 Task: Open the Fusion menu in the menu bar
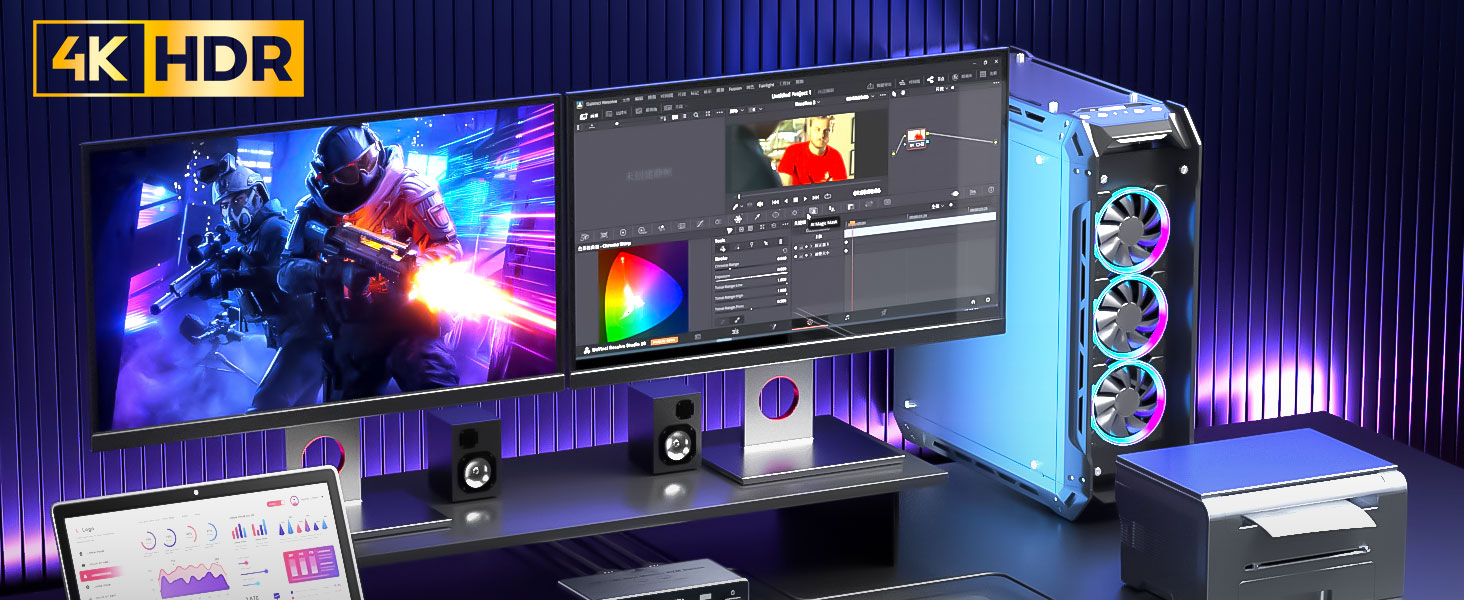click(x=735, y=89)
